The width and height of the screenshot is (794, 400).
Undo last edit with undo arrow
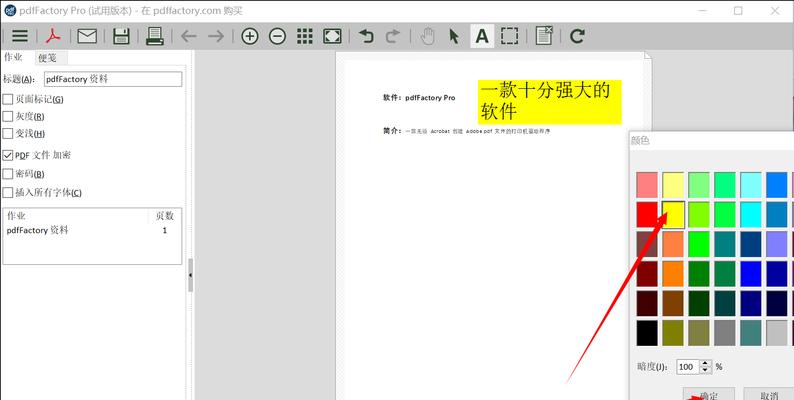366,36
